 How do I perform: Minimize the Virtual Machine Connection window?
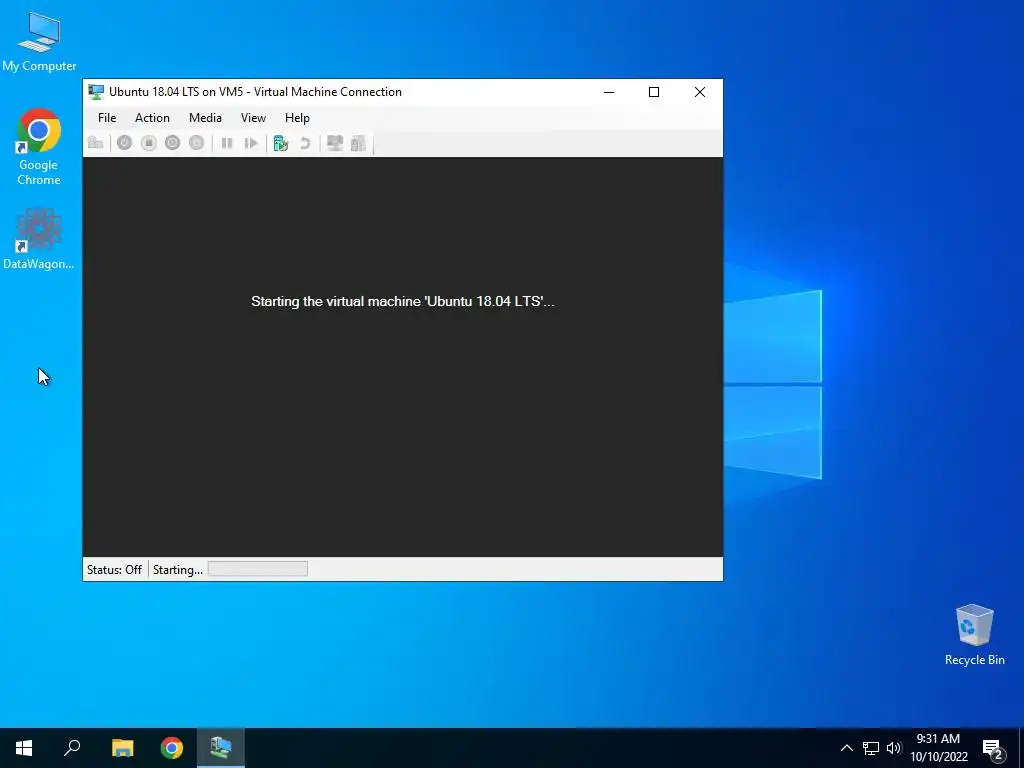[x=609, y=92]
